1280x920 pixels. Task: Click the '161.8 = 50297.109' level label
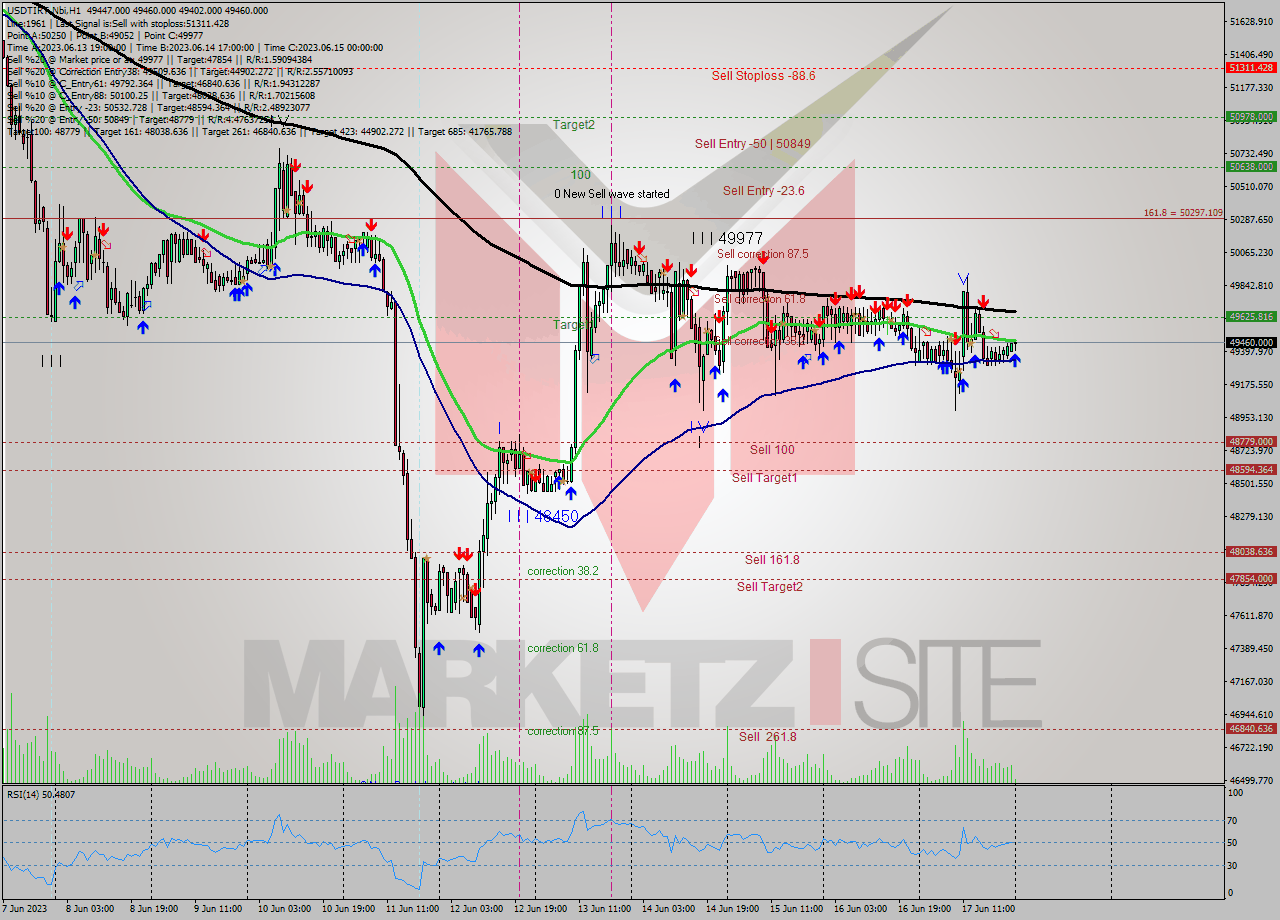pyautogui.click(x=1183, y=213)
